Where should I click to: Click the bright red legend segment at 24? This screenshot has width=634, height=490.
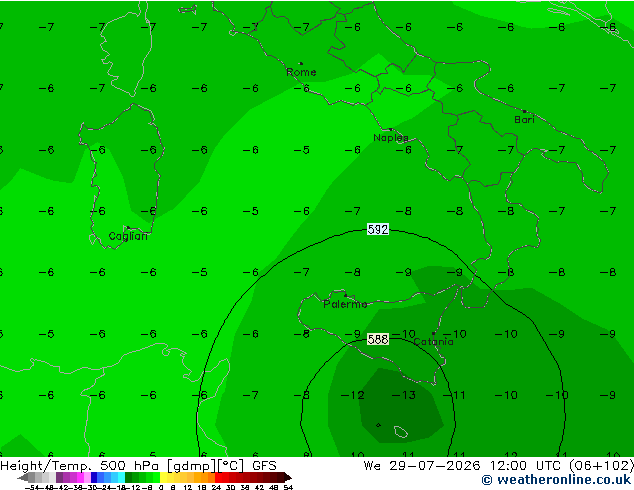[x=218, y=477]
